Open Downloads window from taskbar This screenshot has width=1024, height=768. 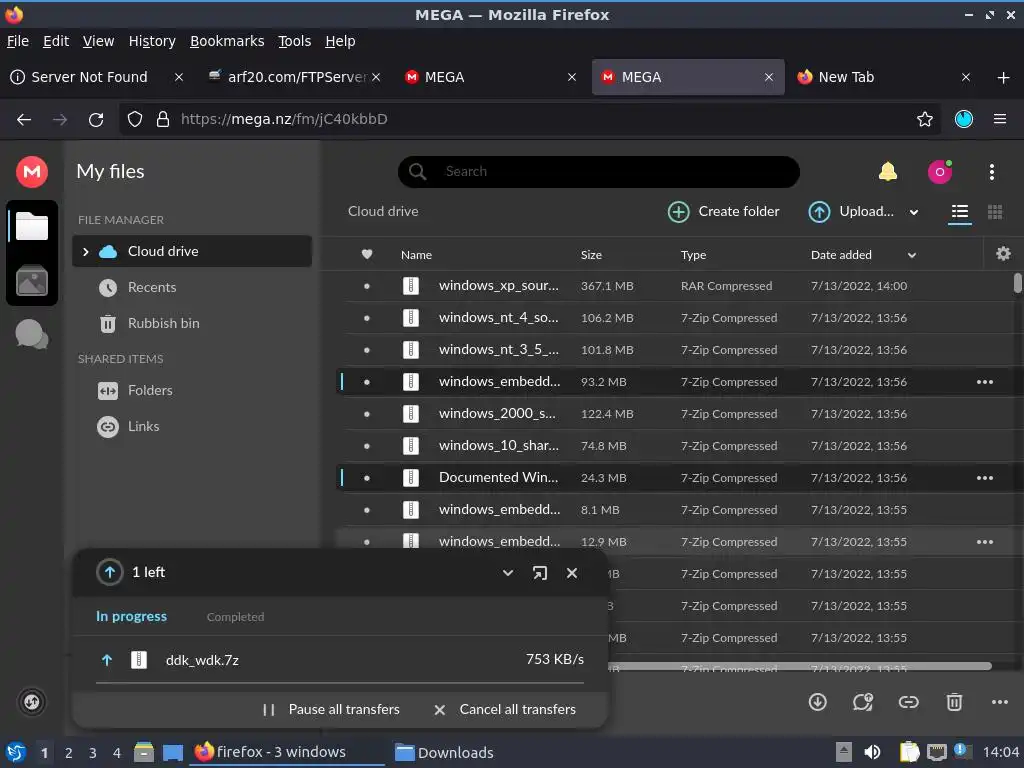pyautogui.click(x=444, y=753)
